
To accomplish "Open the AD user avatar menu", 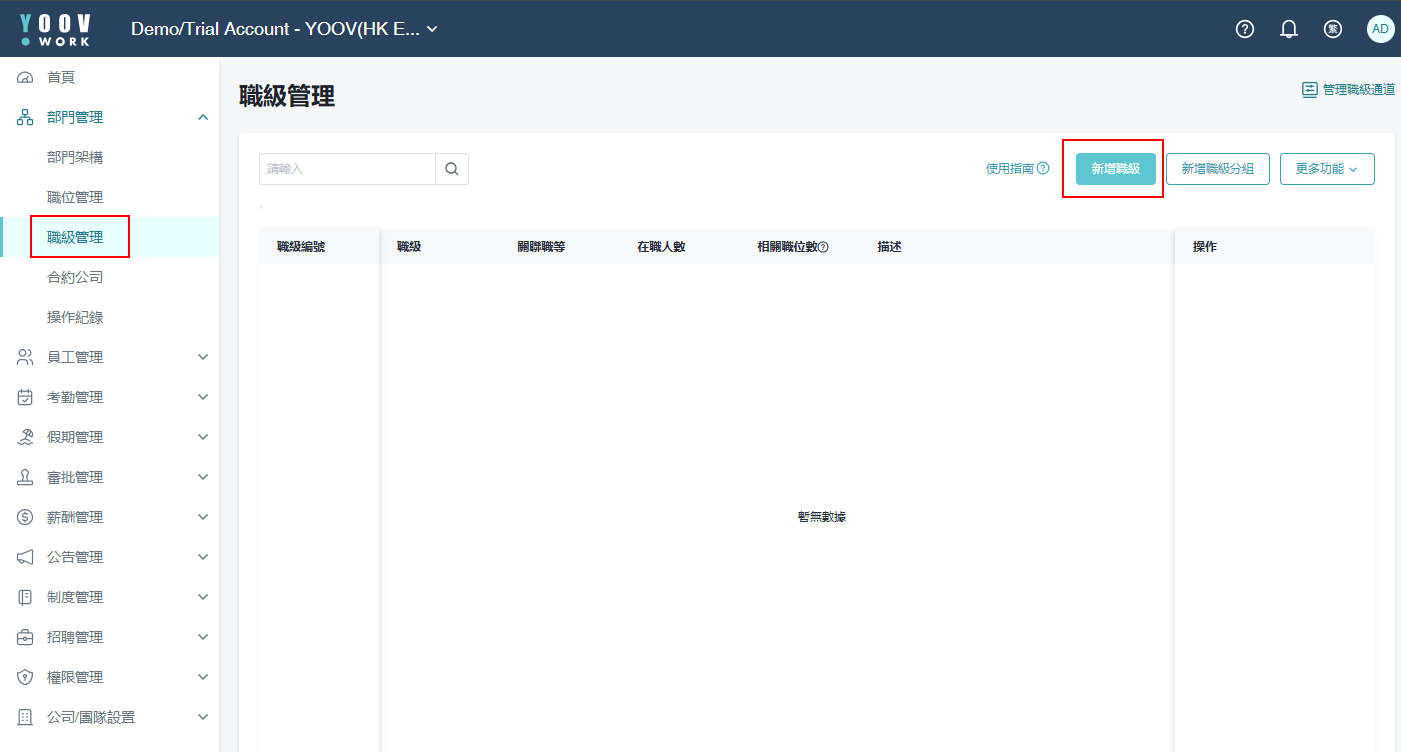I will [x=1380, y=29].
